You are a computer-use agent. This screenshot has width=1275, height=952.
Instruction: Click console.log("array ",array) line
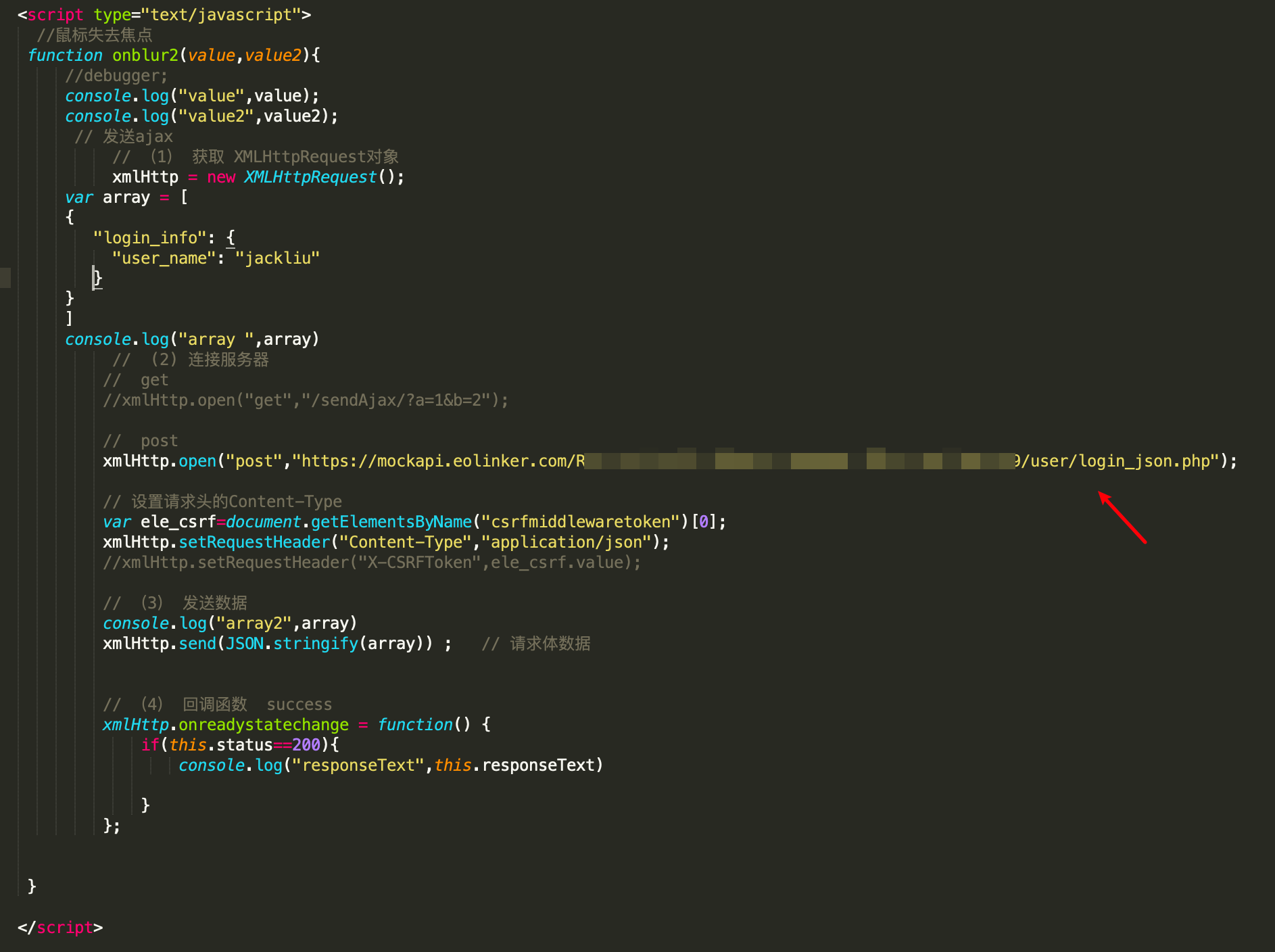point(192,339)
